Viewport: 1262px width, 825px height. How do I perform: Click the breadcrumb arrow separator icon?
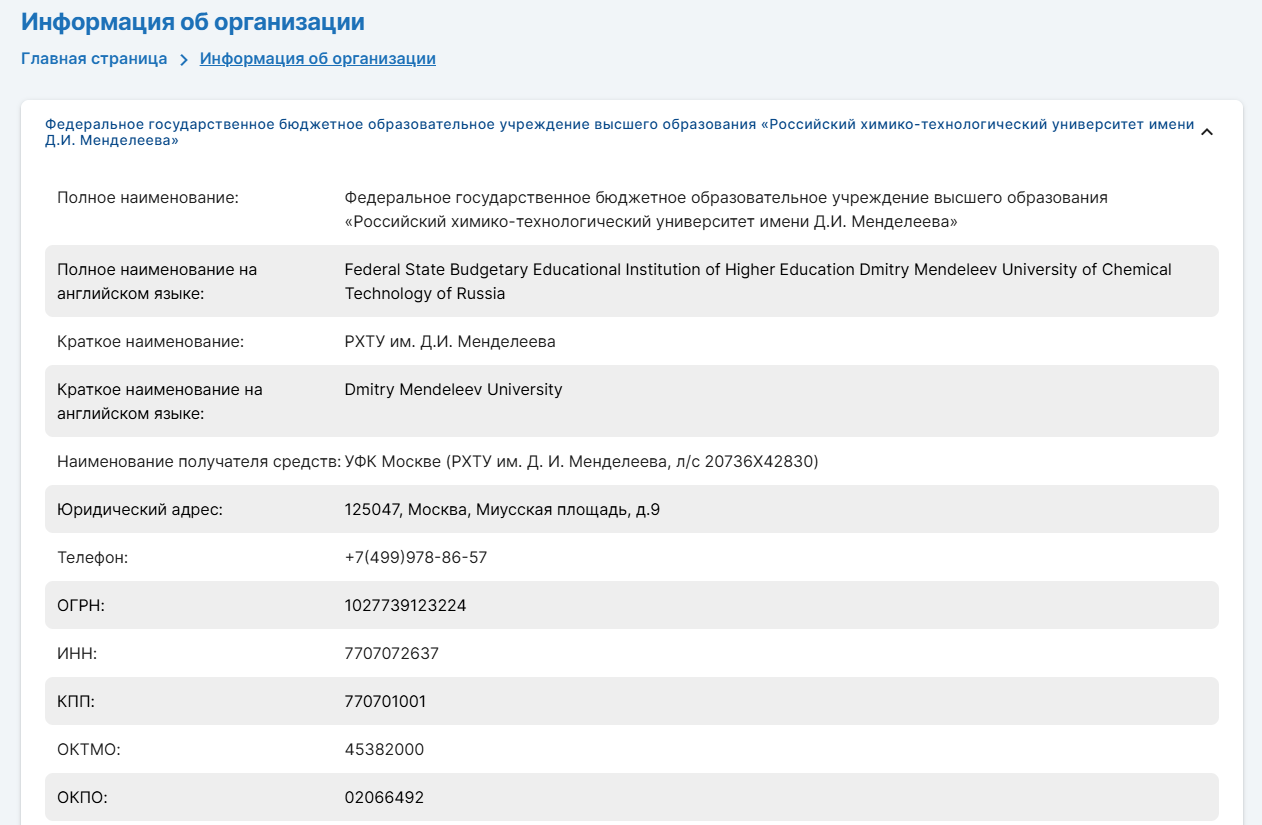tap(184, 59)
